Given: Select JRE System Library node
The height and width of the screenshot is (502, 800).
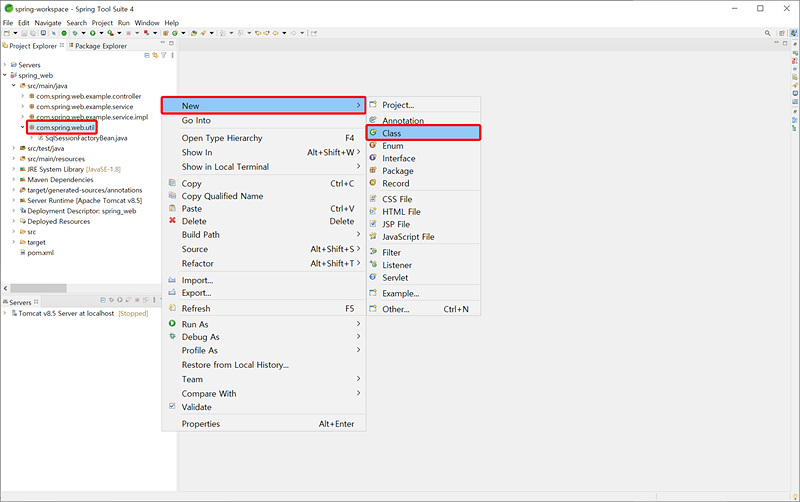Looking at the screenshot, I should [x=73, y=169].
